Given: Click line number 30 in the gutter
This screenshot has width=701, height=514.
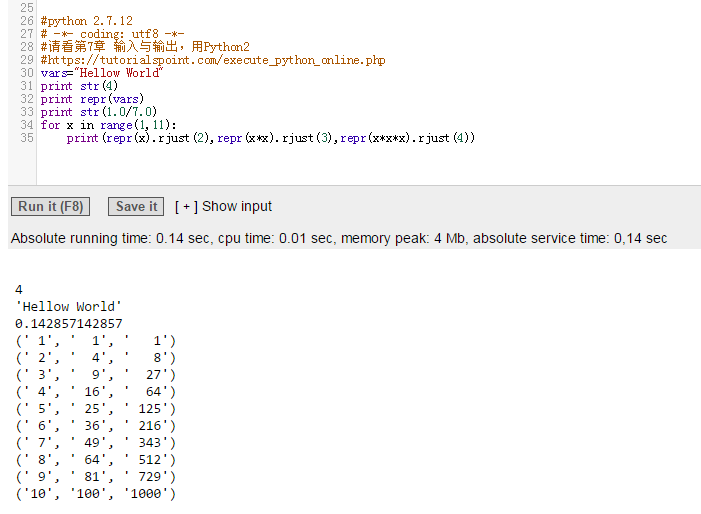Looking at the screenshot, I should click(x=27, y=73).
